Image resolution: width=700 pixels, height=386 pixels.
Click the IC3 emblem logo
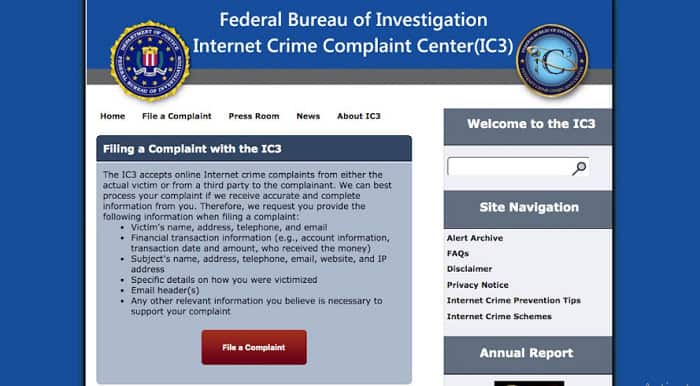(x=553, y=60)
